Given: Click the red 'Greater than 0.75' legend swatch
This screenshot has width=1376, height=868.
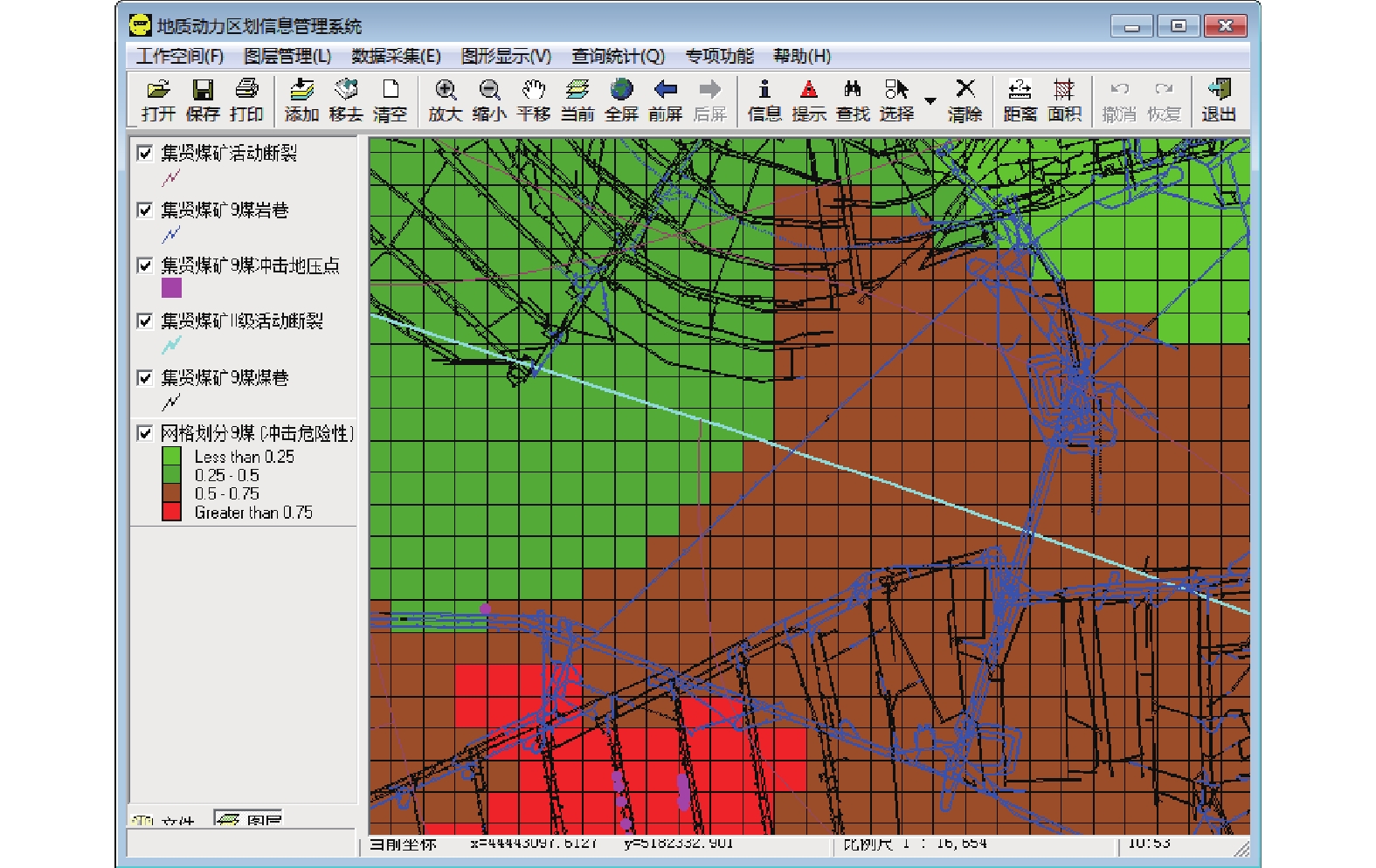Looking at the screenshot, I should pos(171,512).
